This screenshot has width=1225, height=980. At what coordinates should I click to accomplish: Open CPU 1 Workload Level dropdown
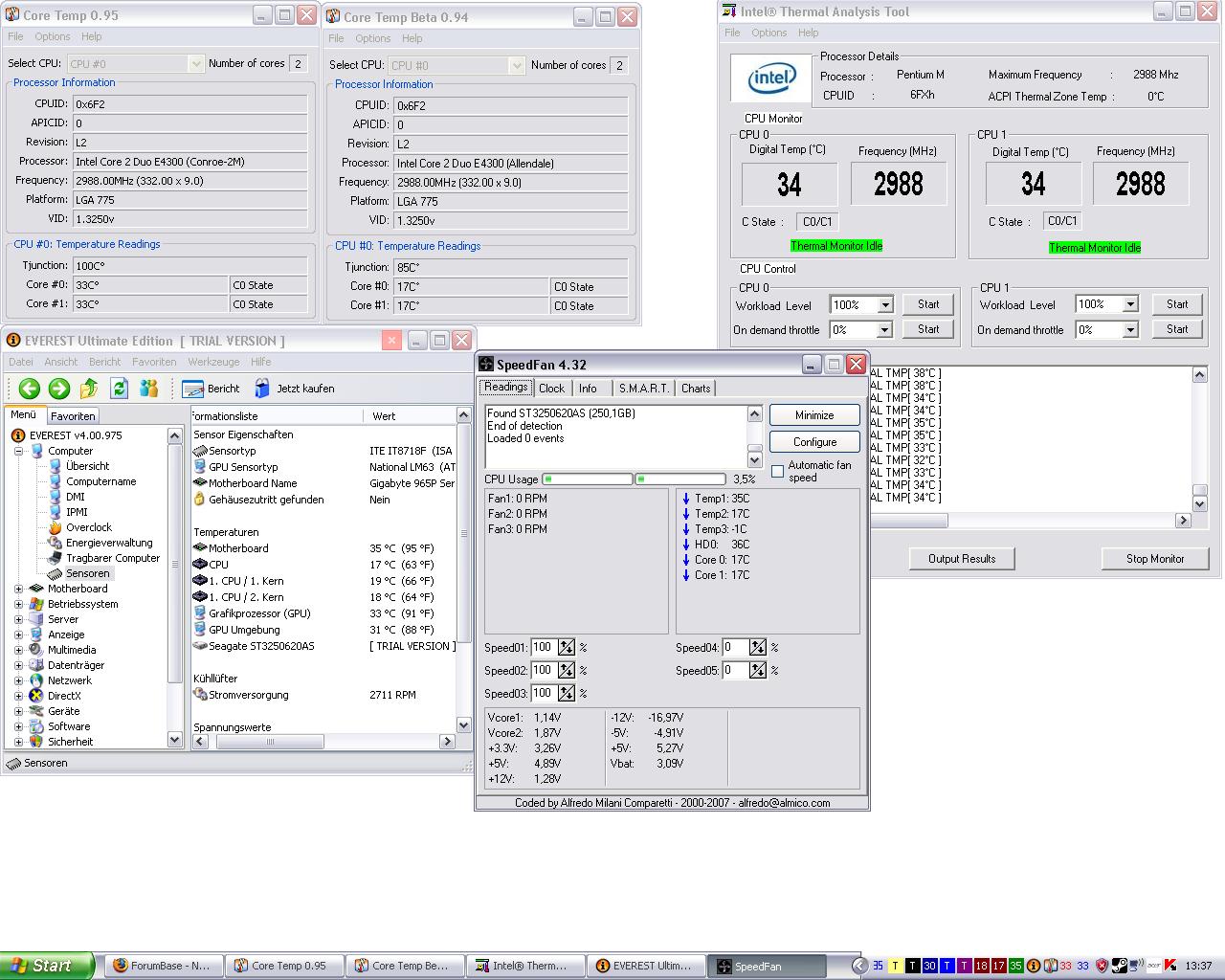point(1129,304)
